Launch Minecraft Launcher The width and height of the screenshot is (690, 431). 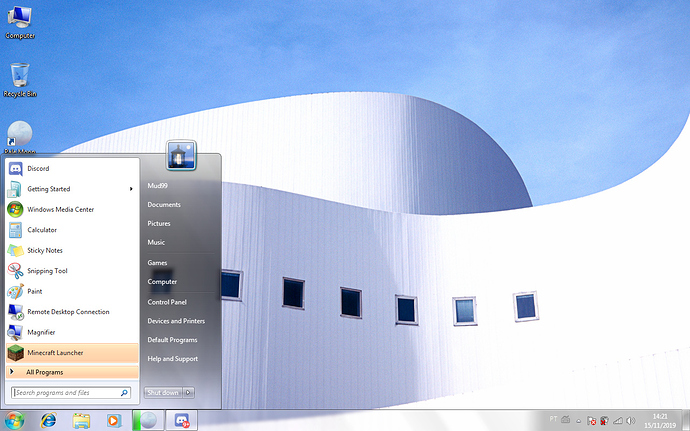tap(72, 353)
